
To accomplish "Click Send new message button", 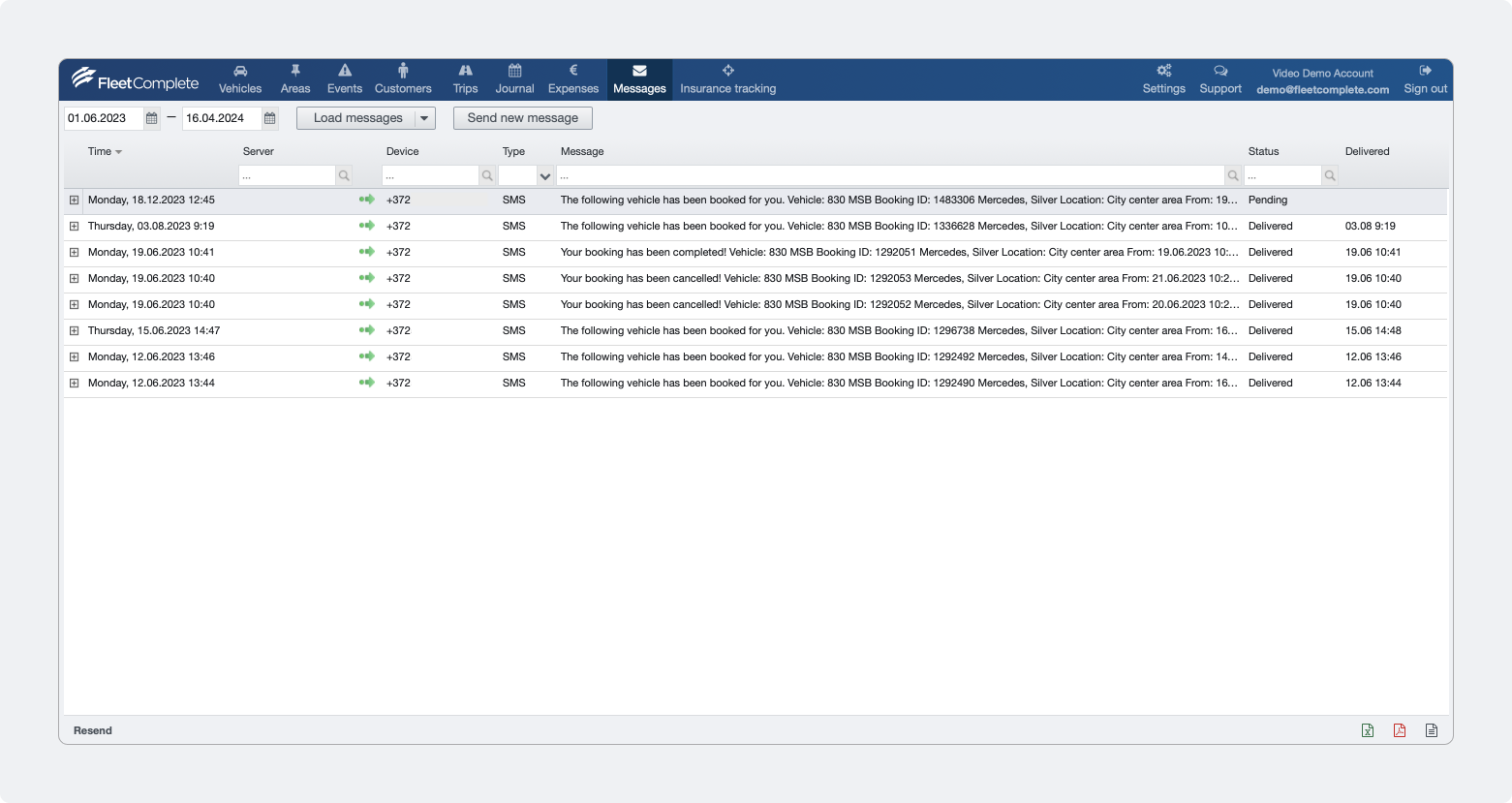I will (523, 118).
